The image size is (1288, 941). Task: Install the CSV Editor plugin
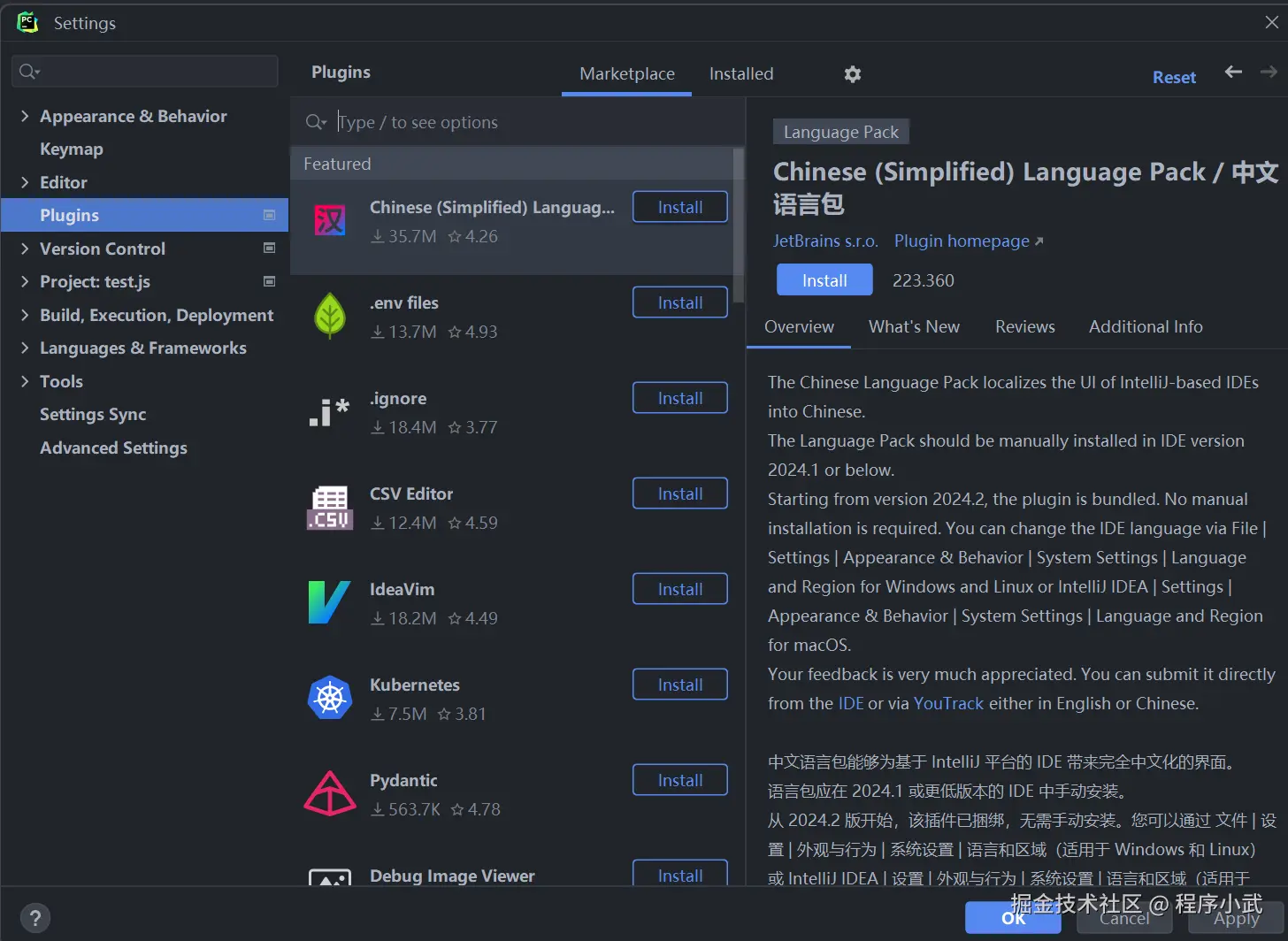pos(680,493)
